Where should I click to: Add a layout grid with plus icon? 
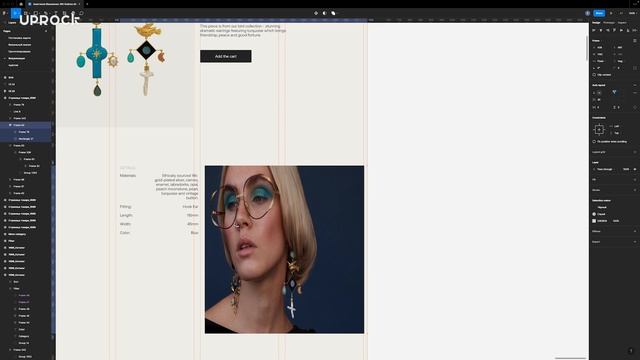(635, 152)
